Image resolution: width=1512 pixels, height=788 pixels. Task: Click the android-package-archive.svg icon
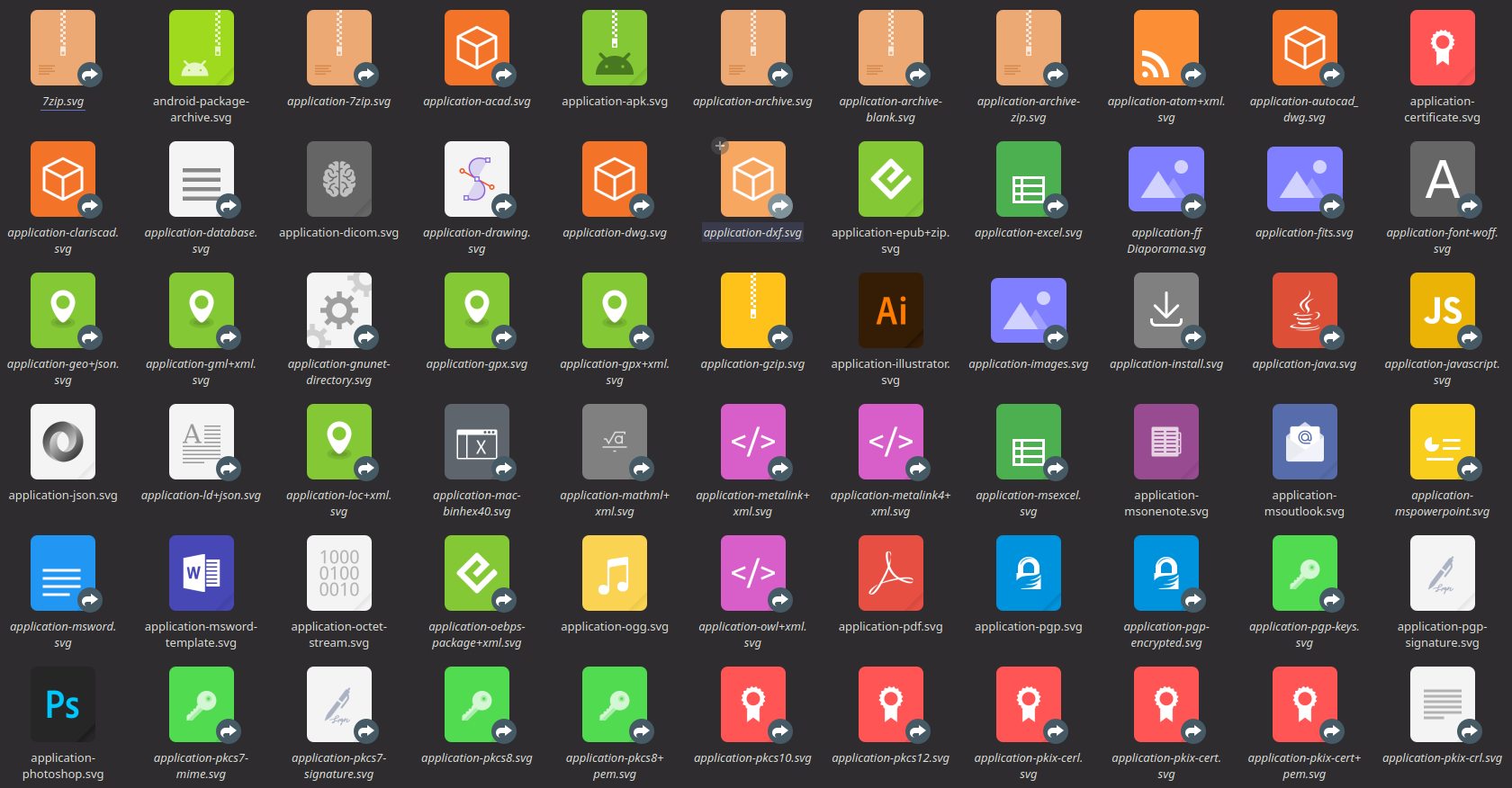pyautogui.click(x=202, y=48)
